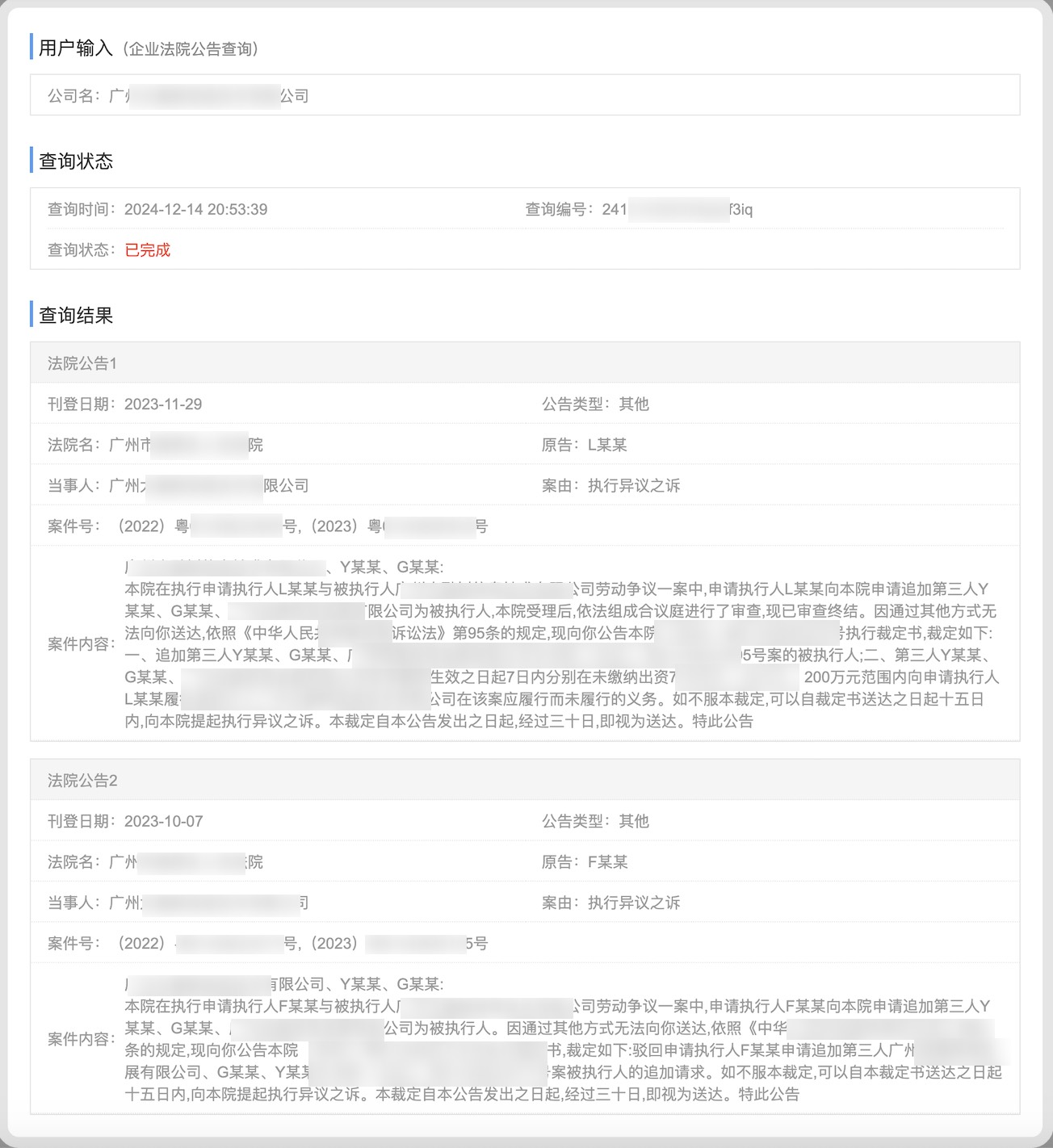Collapse the 法院公告1 header bar
1053x1148 pixels.
click(x=524, y=363)
